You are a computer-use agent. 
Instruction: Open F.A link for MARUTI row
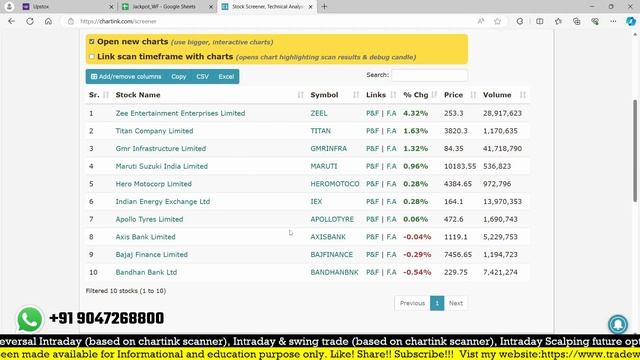point(391,166)
